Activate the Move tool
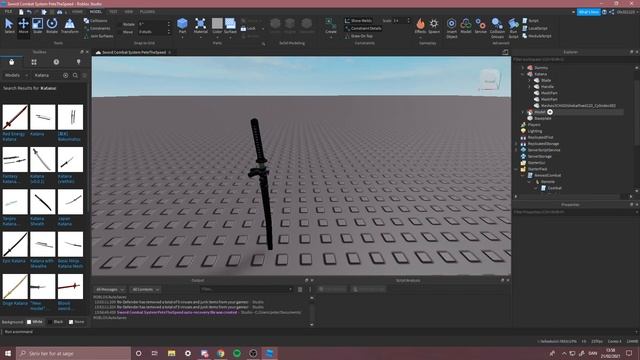The image size is (640, 360). pyautogui.click(x=23, y=26)
